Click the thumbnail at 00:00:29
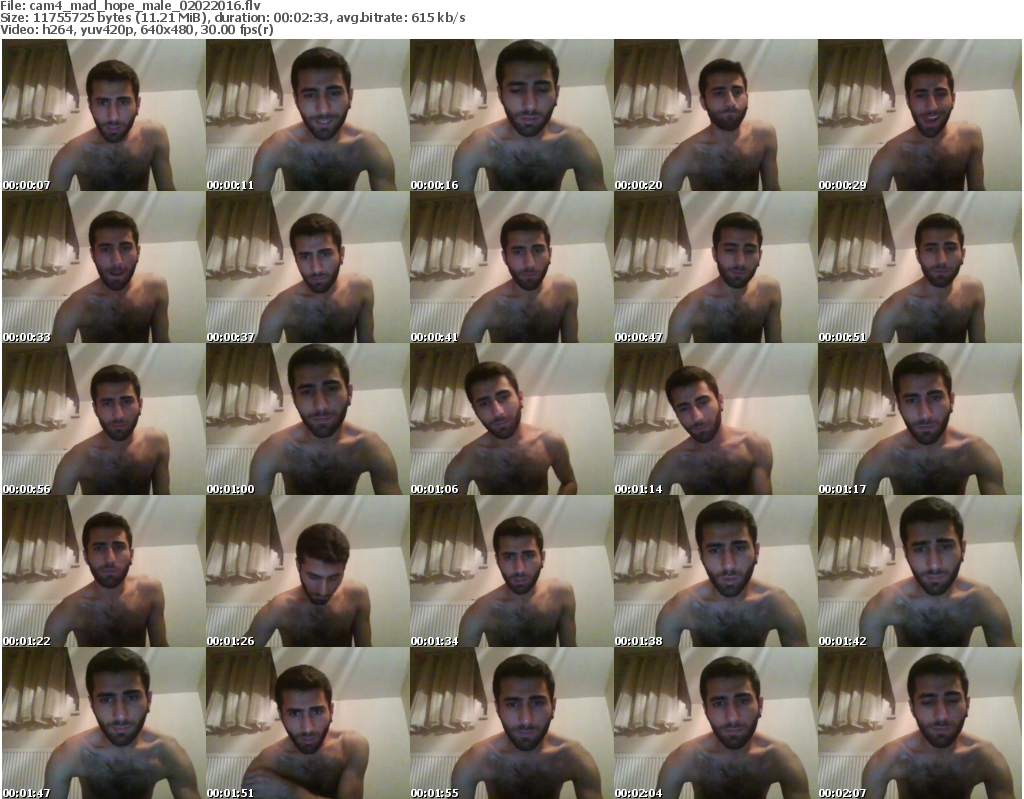Image resolution: width=1024 pixels, height=799 pixels. [920, 115]
